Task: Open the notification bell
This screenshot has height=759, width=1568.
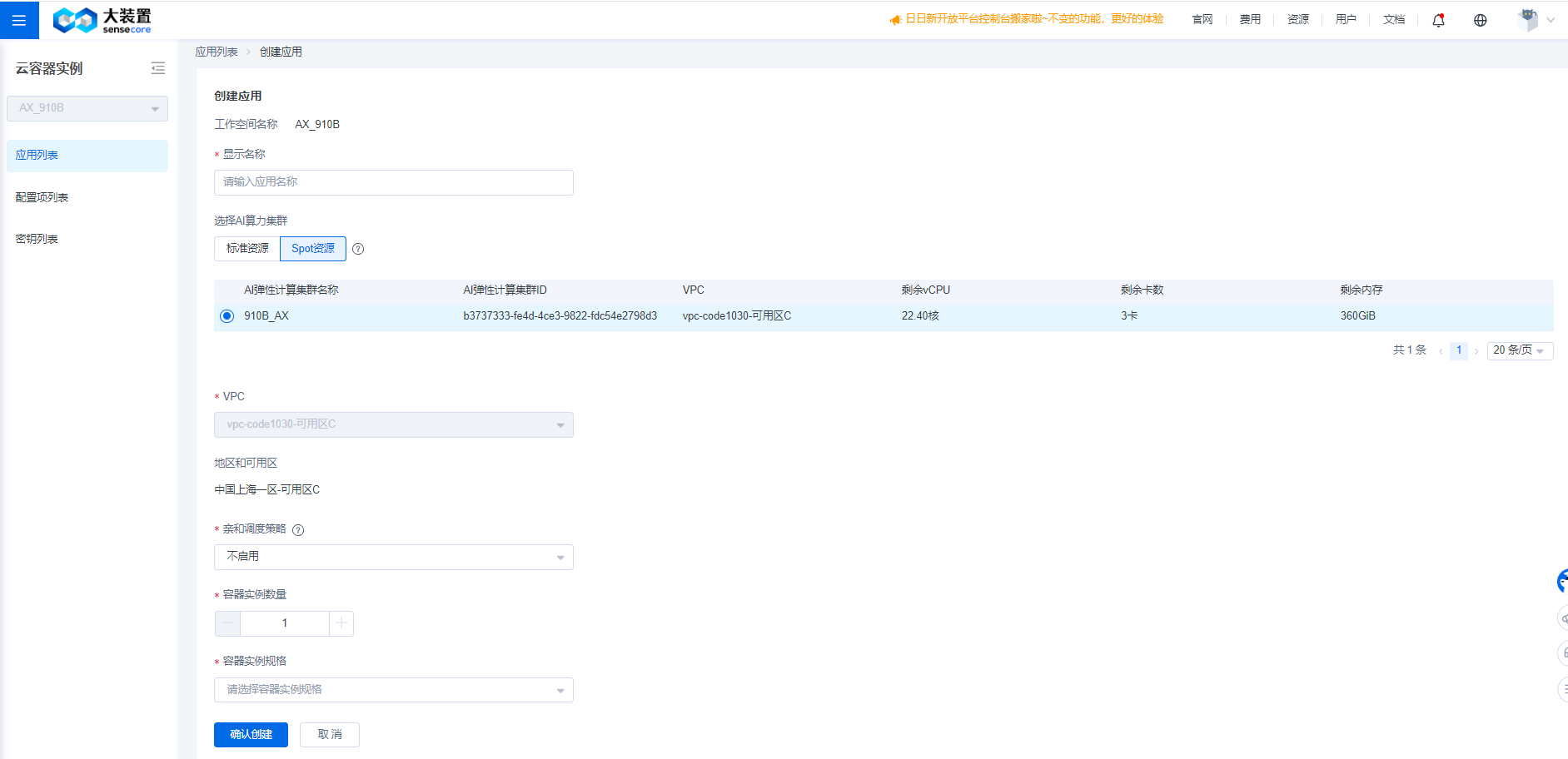Action: pos(1438,20)
